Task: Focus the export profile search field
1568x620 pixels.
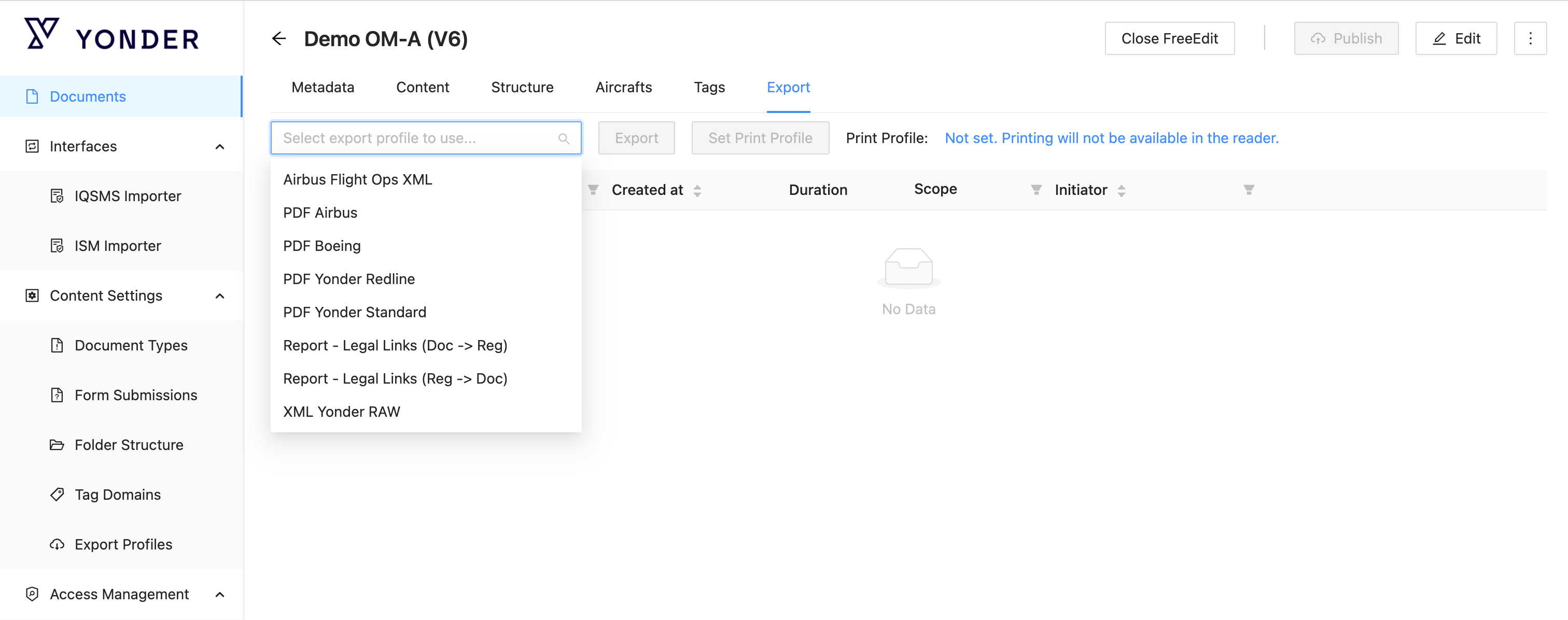Action: tap(419, 138)
